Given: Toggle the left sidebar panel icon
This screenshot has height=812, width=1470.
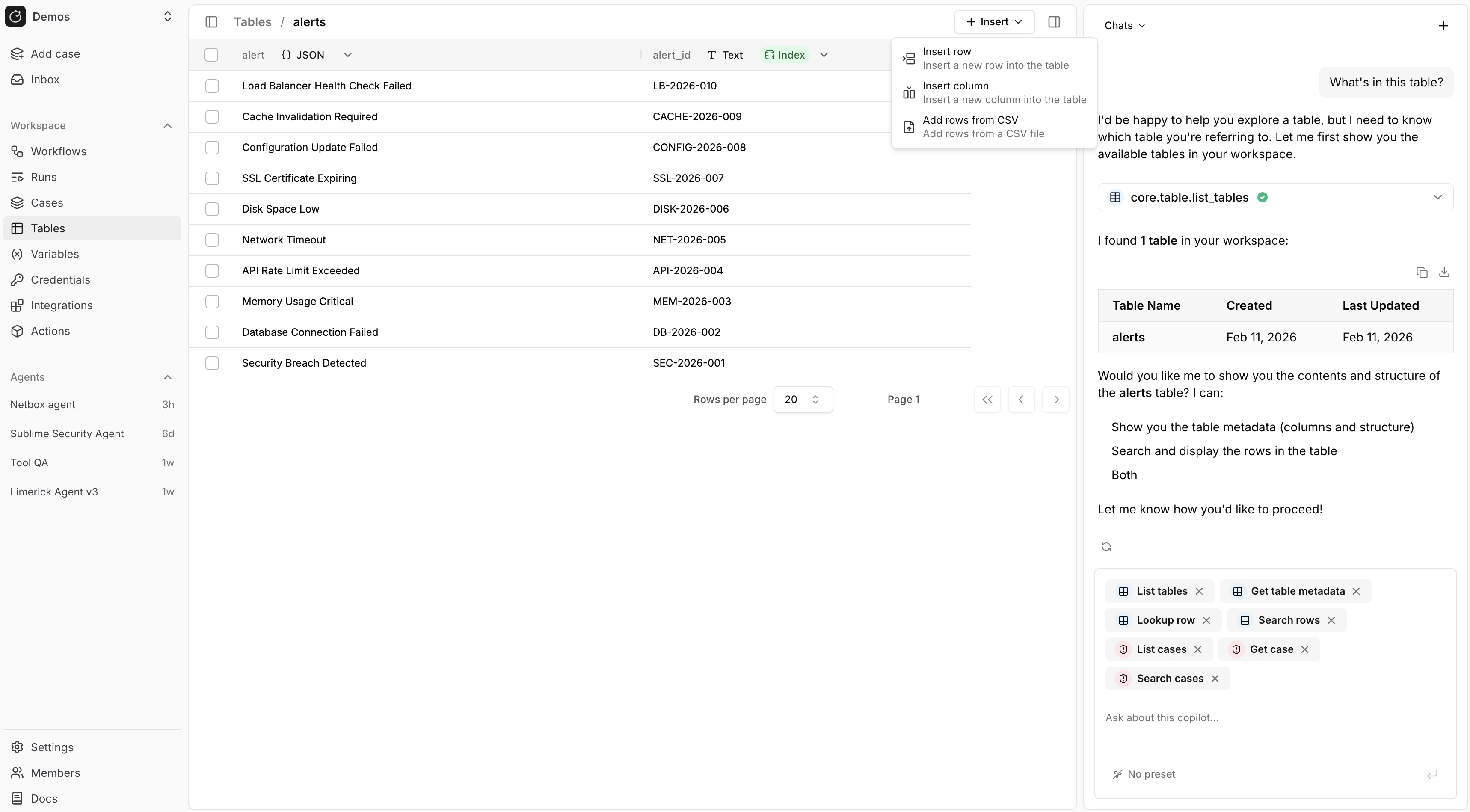Looking at the screenshot, I should click(211, 22).
